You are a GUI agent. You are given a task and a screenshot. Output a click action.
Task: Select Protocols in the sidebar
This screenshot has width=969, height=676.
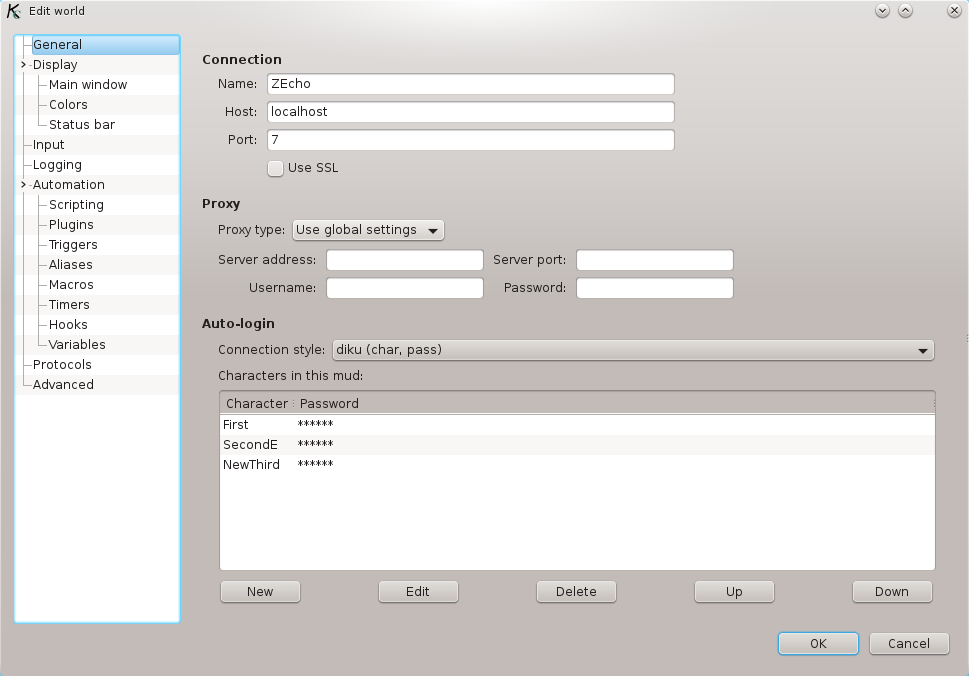(x=63, y=364)
